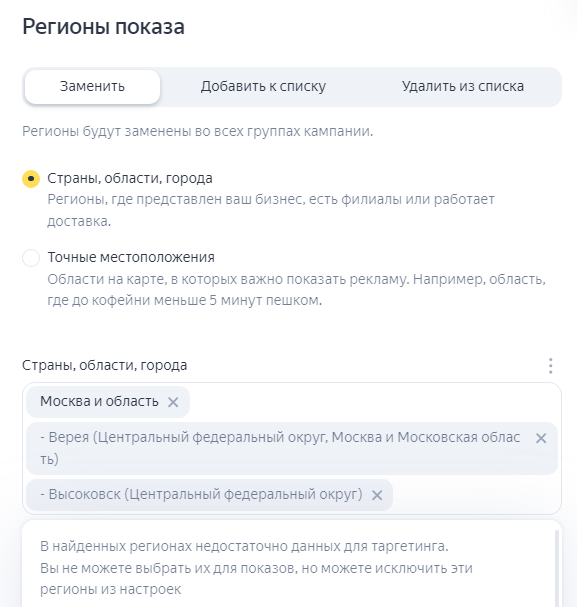Click the insufficient targeting data message
Image resolution: width=577 pixels, height=607 pixels.
coord(256,568)
